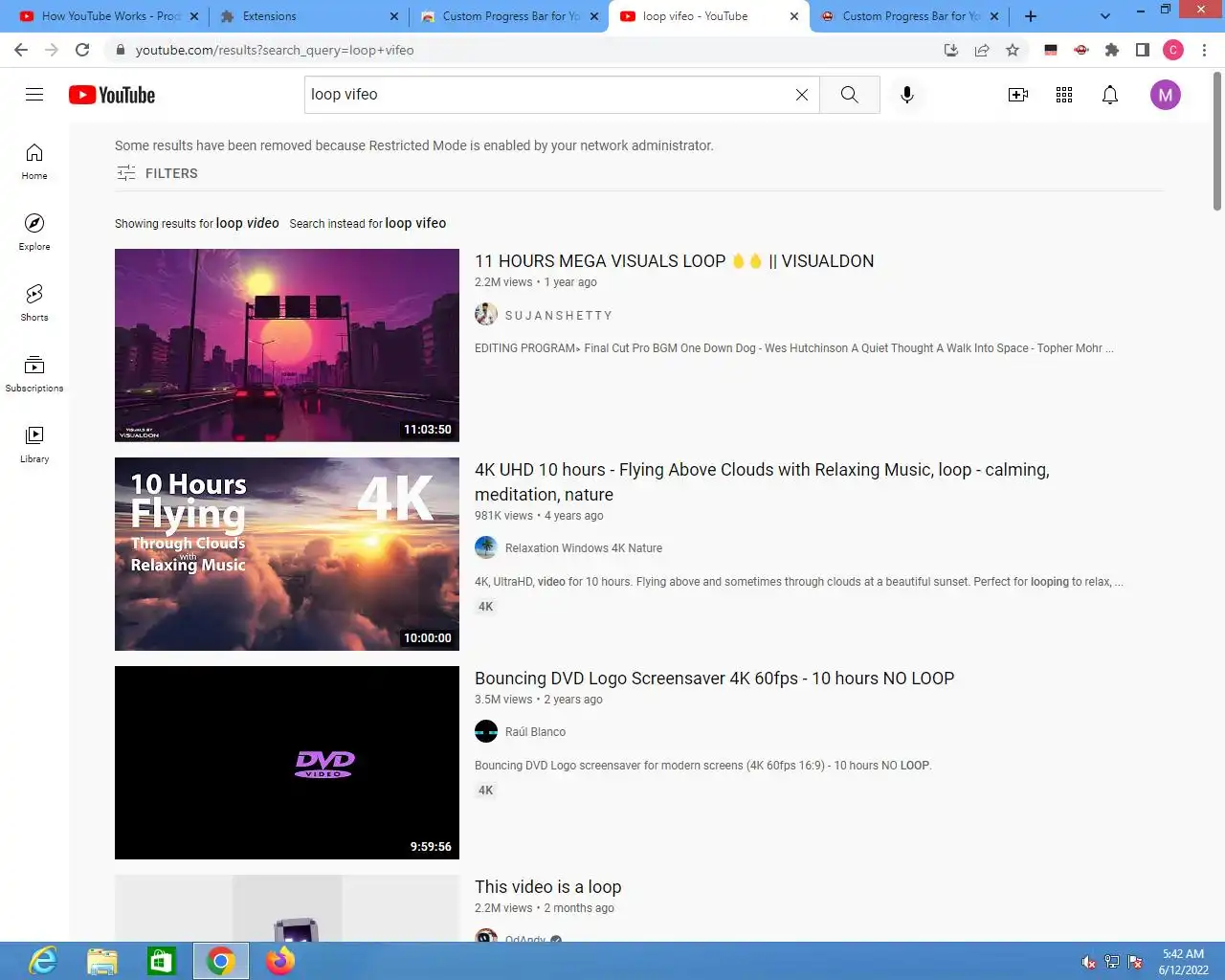The width and height of the screenshot is (1225, 980).
Task: Open the Store app from the taskbar
Action: click(161, 961)
